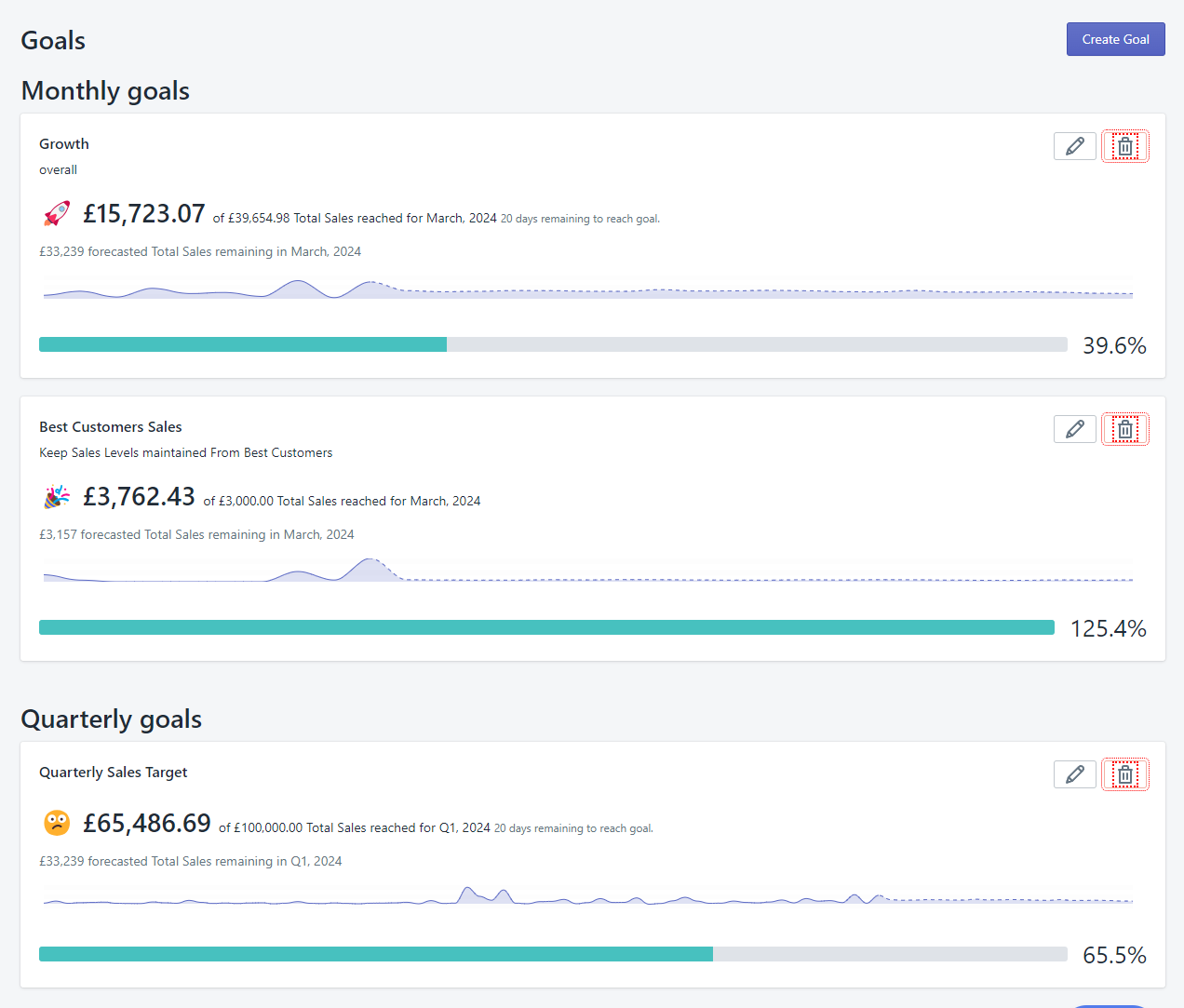Viewport: 1184px width, 1008px height.
Task: Click the Best Customers Sales sparkline chart
Action: click(x=588, y=570)
